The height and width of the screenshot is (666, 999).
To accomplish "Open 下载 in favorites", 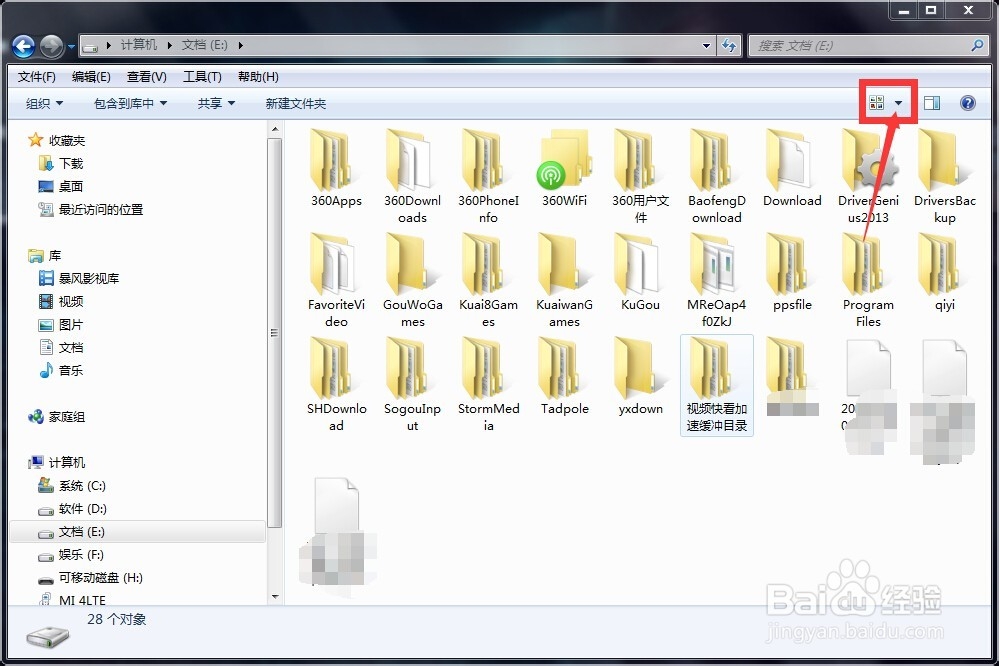I will click(61, 164).
